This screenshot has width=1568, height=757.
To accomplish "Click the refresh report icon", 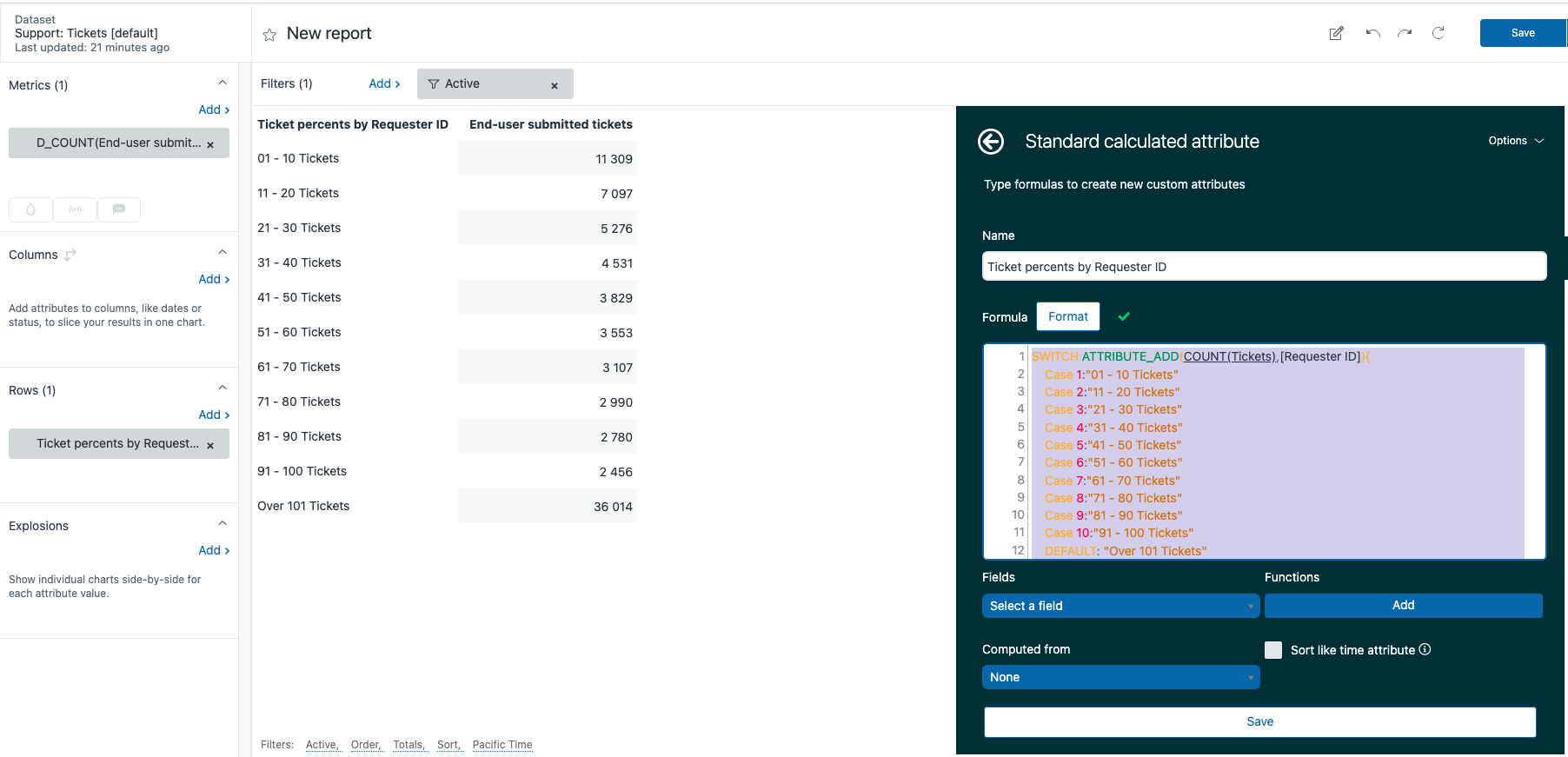I will tap(1438, 33).
